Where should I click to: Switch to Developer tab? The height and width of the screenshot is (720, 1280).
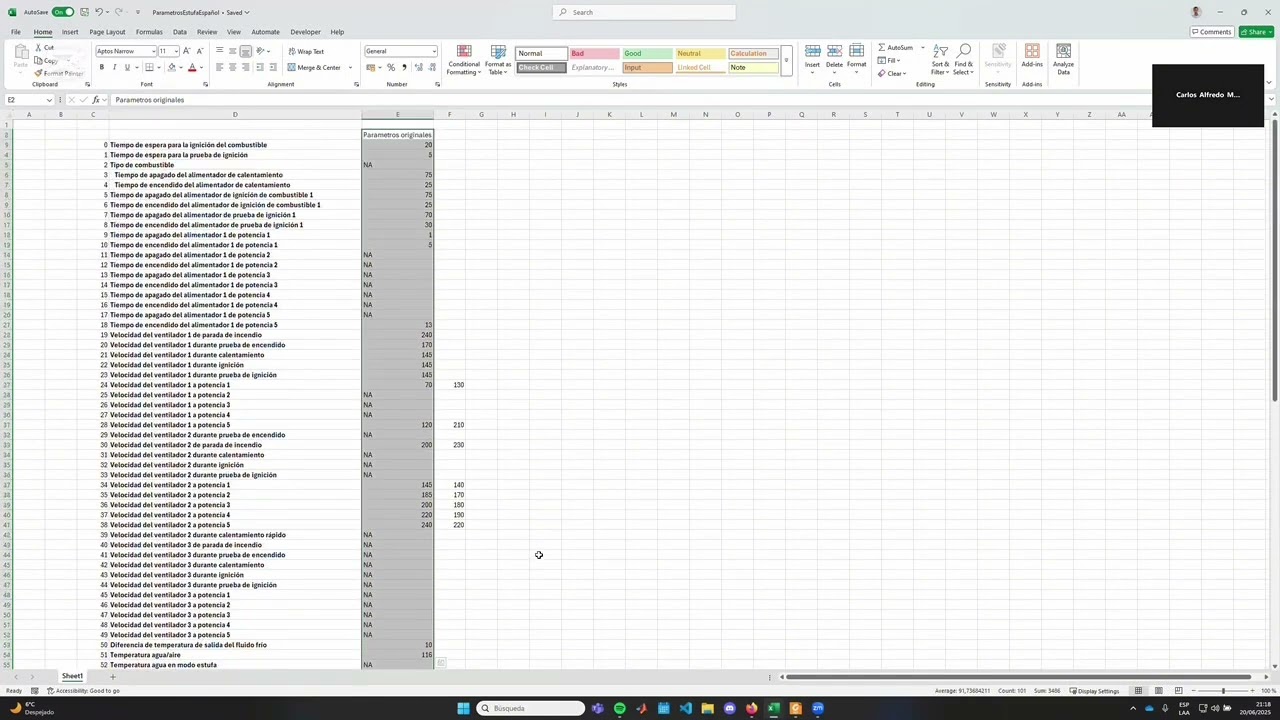point(305,32)
